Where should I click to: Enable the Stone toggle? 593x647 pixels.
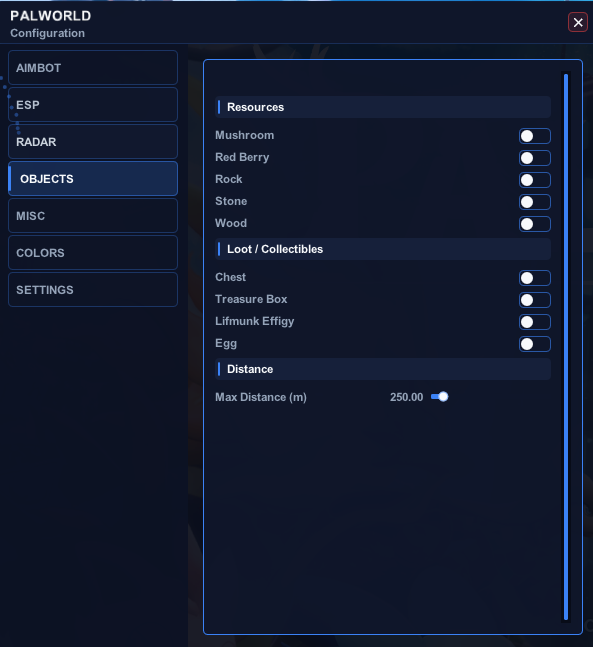(534, 202)
